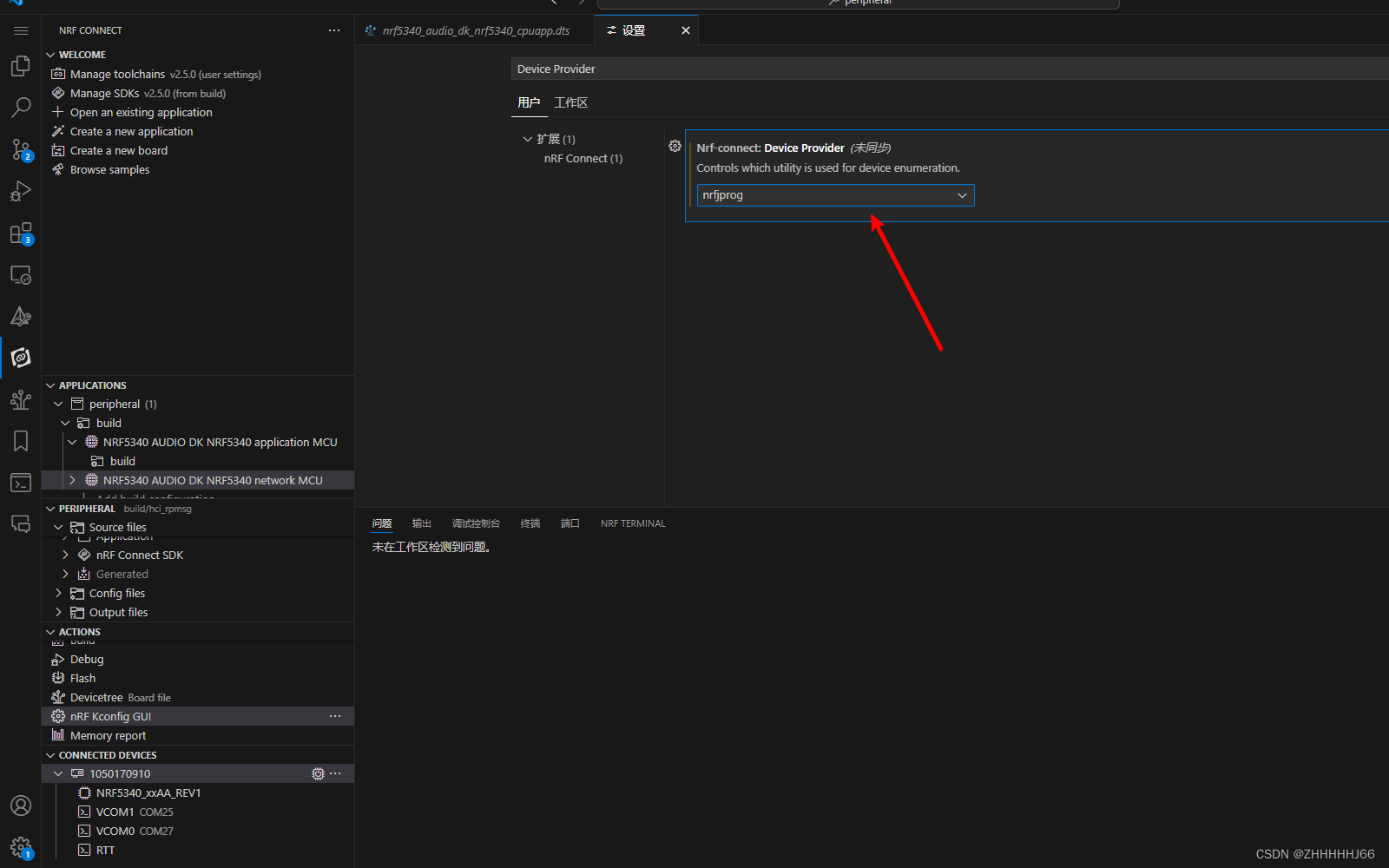The image size is (1389, 868).
Task: Switch to nrf5340_audio_dk_nrf5340_cpuapp.dts editor tab
Action: click(475, 30)
